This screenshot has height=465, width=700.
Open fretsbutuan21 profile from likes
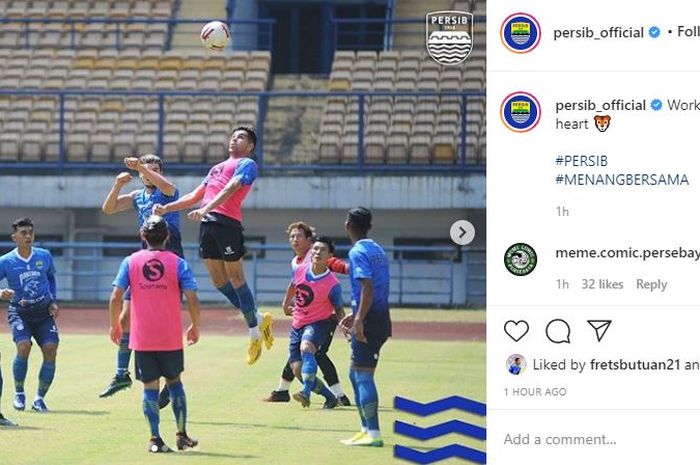pos(635,365)
